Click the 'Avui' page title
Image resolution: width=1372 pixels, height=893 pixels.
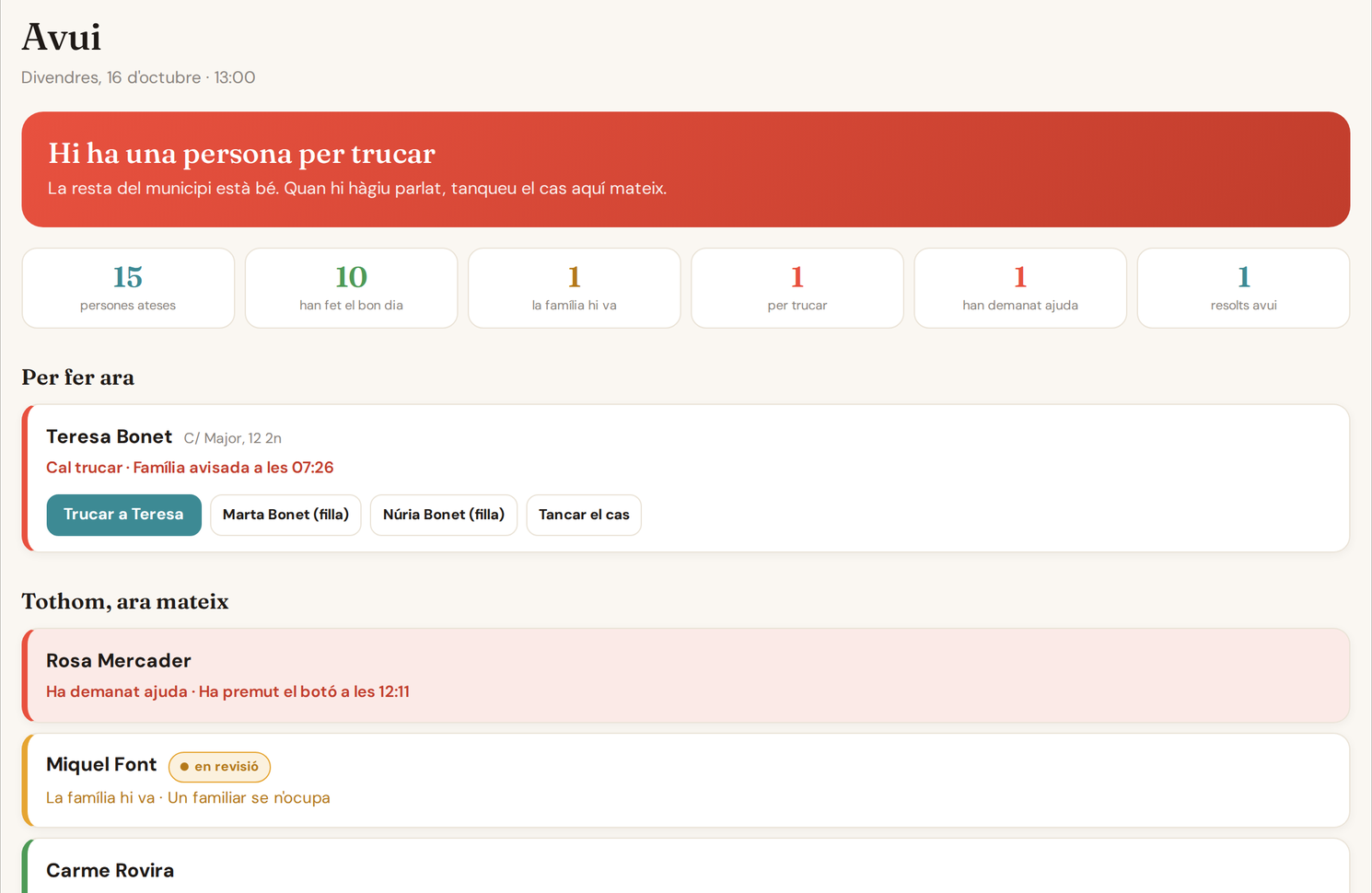pyautogui.click(x=62, y=37)
